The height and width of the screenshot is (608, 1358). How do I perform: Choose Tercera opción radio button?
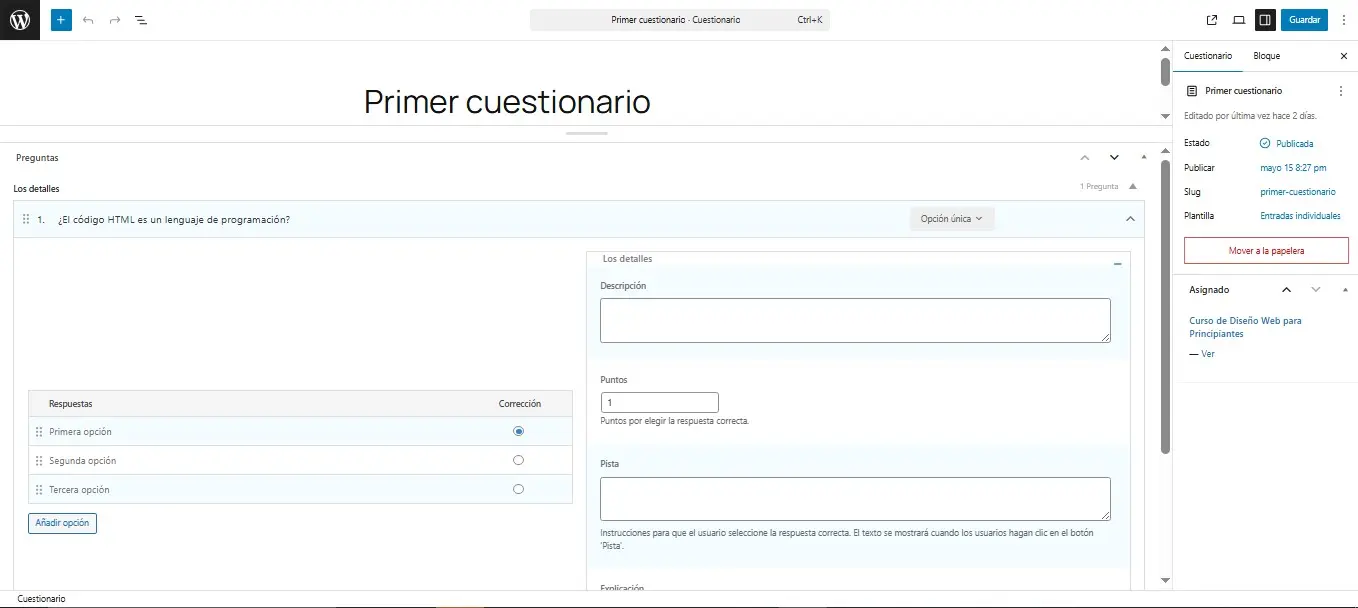518,489
